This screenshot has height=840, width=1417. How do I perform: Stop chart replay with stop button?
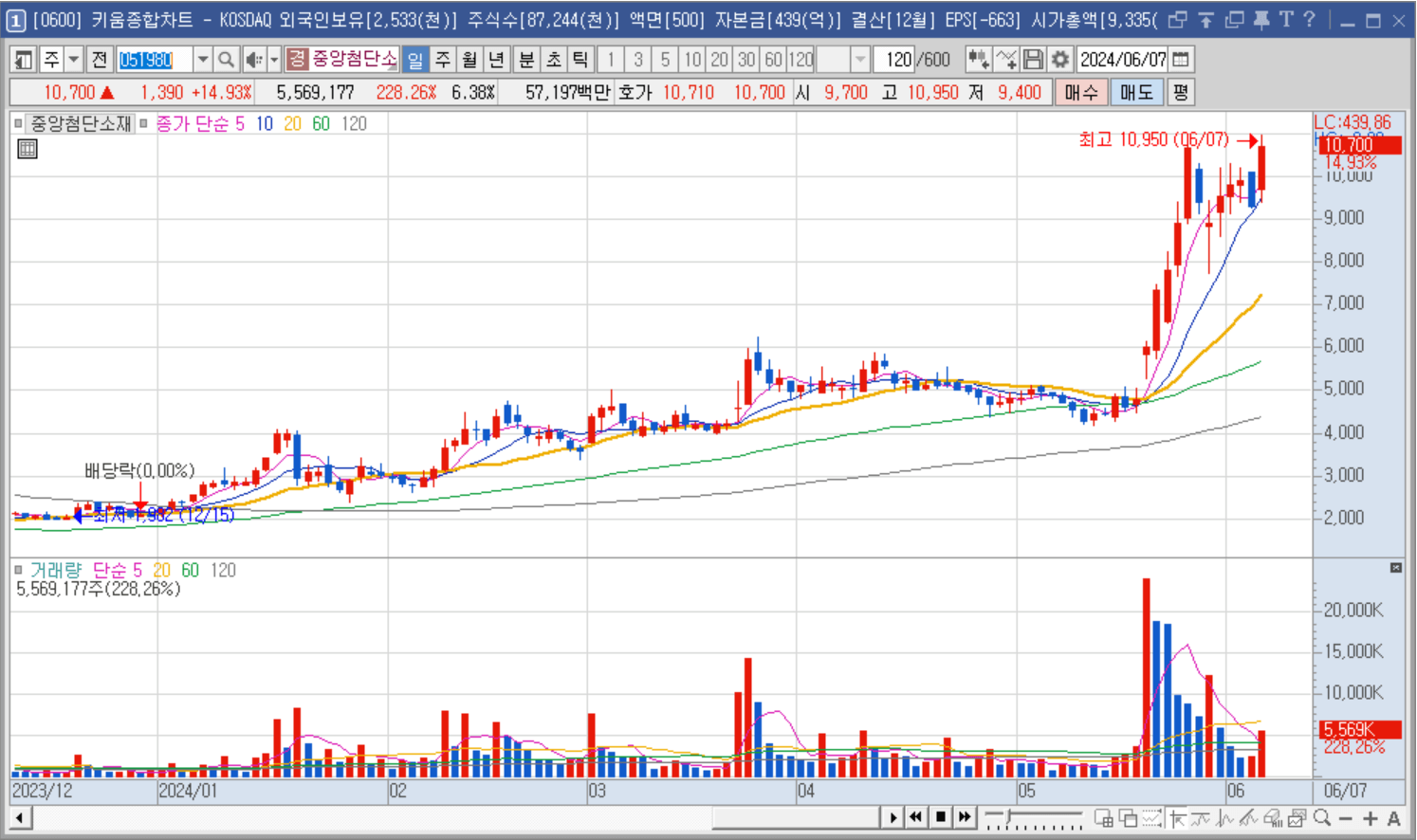click(x=941, y=817)
